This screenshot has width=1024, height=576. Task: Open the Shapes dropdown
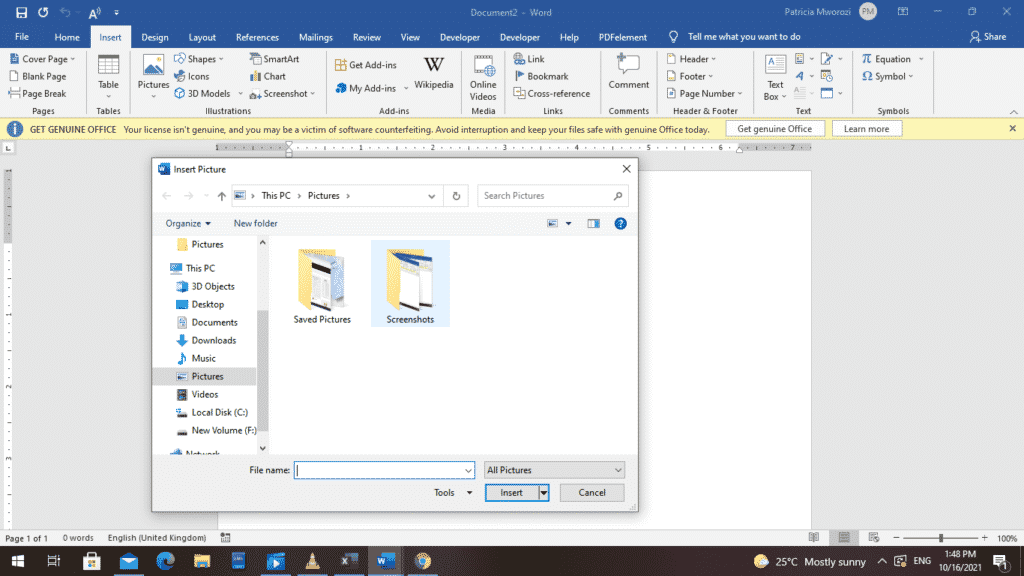pos(199,58)
